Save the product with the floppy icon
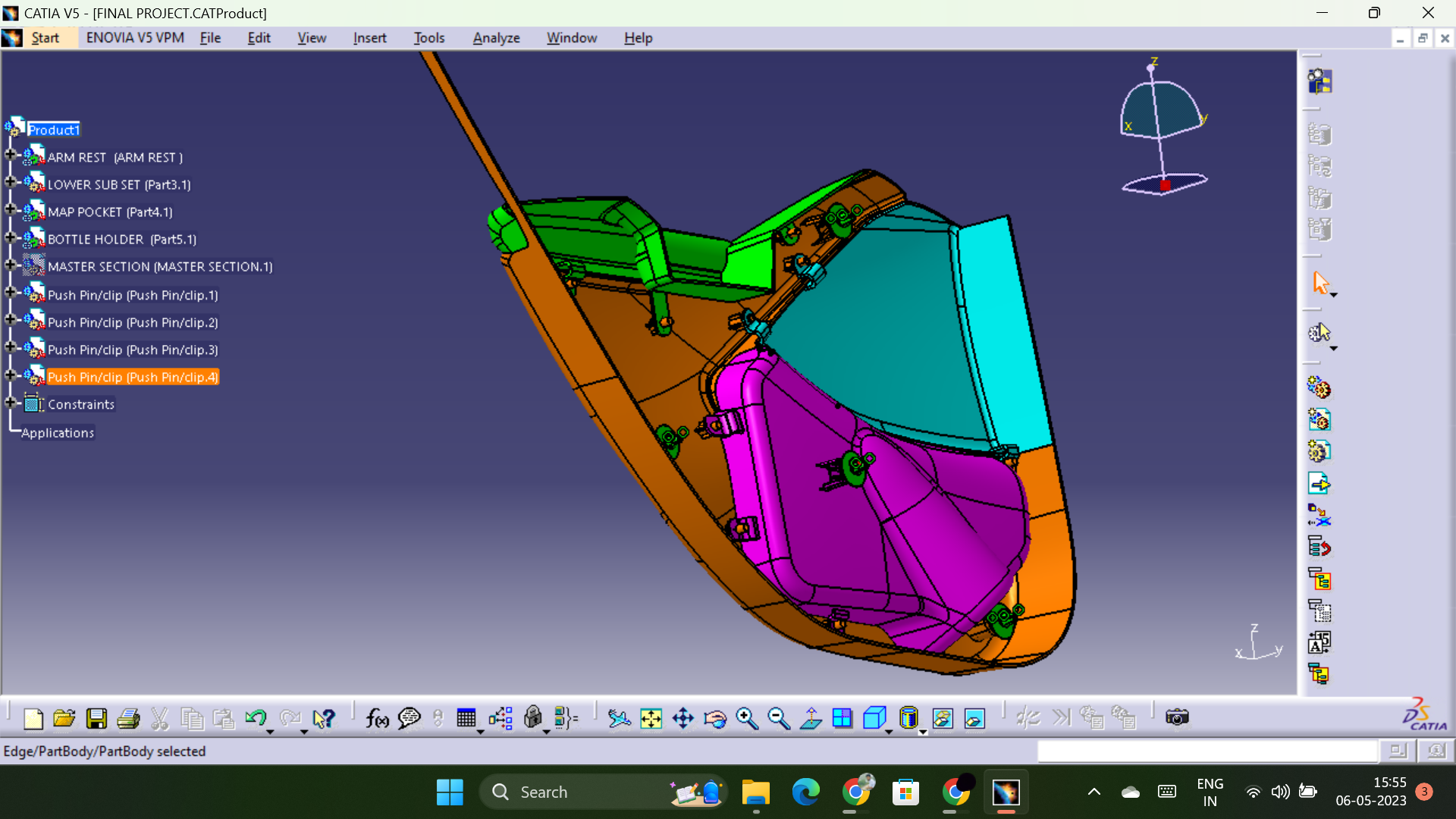 (96, 718)
